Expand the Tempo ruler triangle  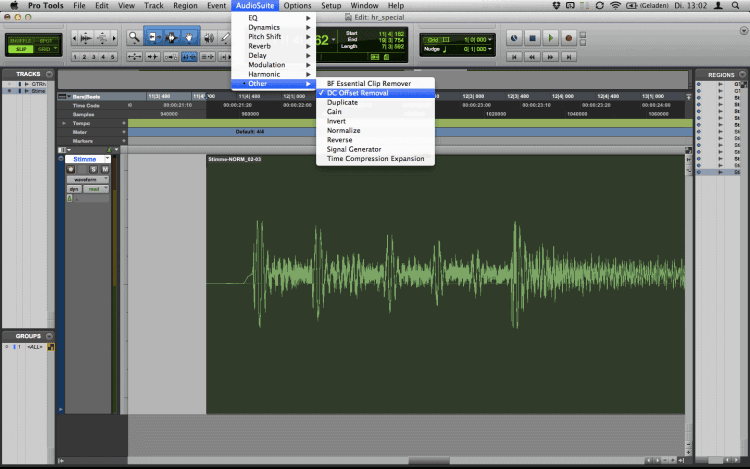64,123
